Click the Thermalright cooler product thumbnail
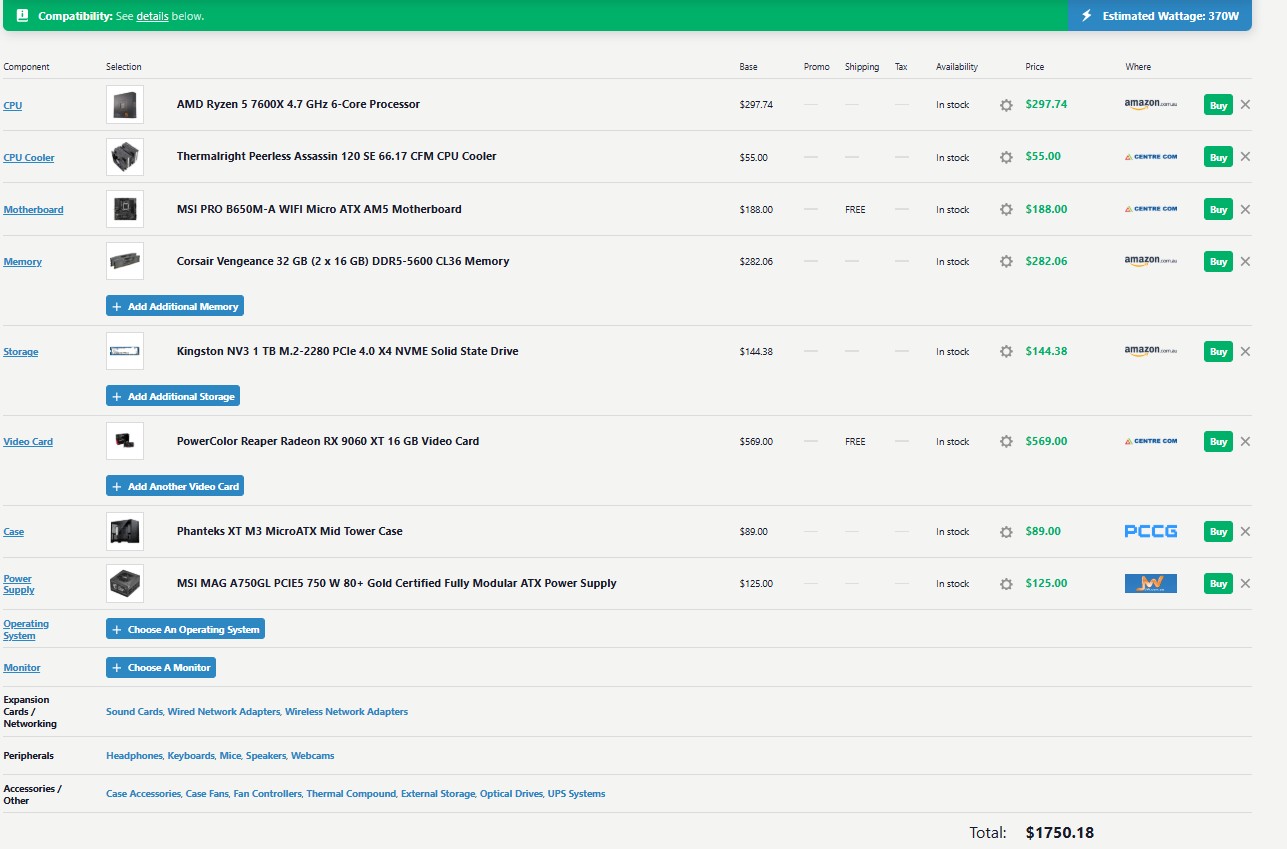 [x=125, y=156]
